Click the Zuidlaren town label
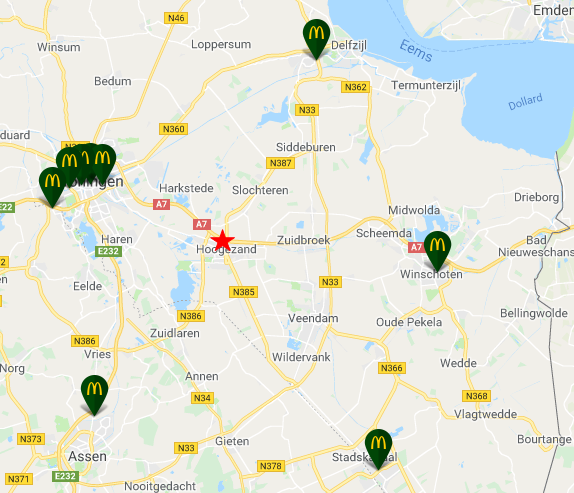The image size is (574, 493). (x=175, y=333)
